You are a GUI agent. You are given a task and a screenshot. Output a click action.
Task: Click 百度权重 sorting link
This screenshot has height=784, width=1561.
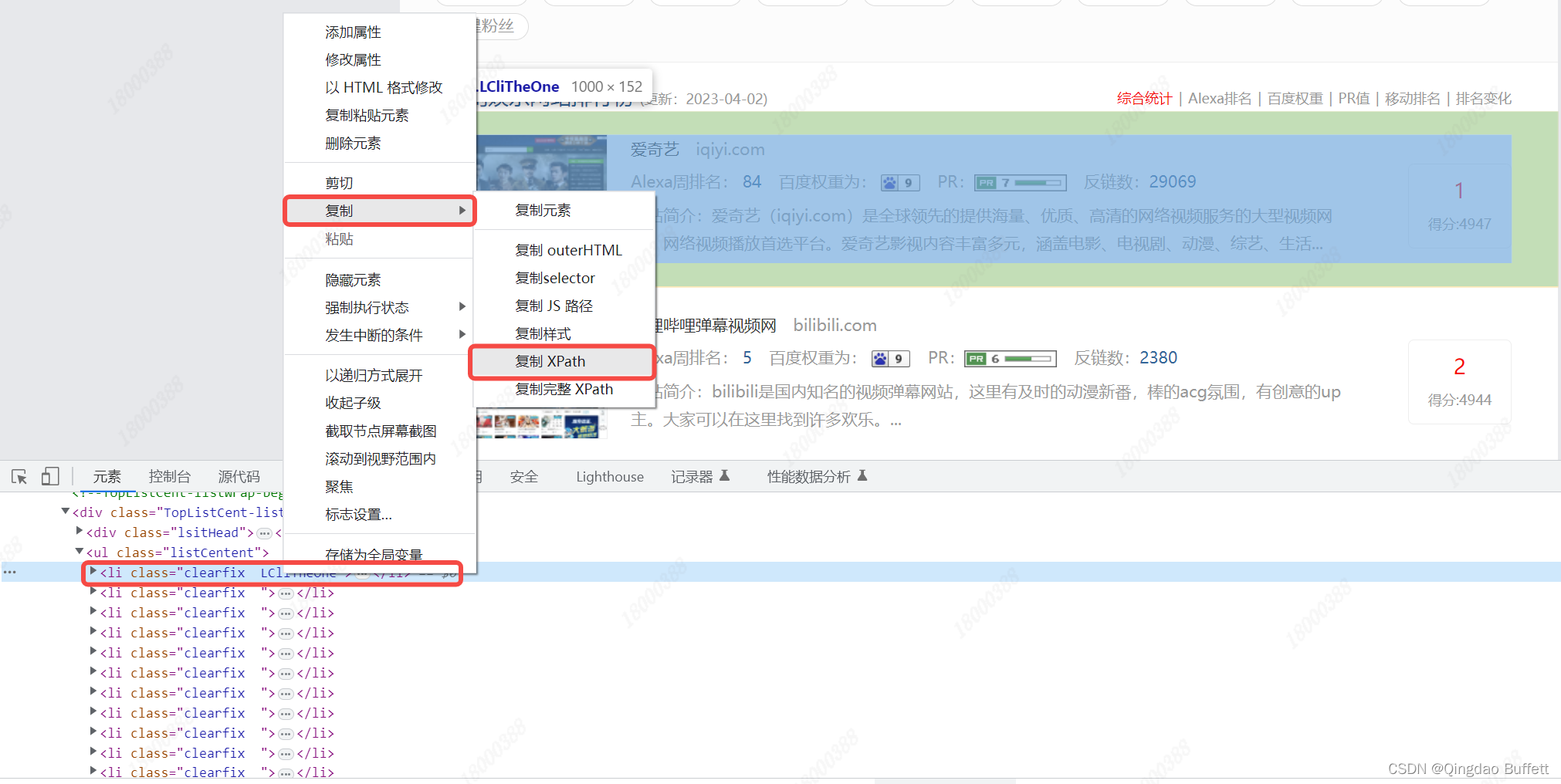[x=1295, y=99]
